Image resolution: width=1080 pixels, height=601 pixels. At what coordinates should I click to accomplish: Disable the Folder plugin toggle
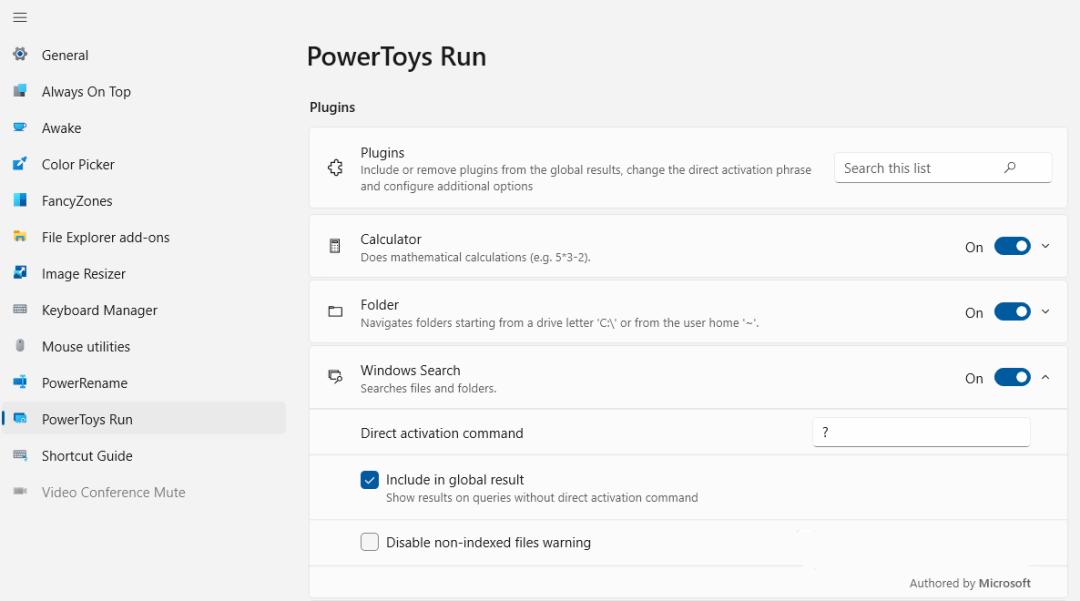[x=1012, y=312]
